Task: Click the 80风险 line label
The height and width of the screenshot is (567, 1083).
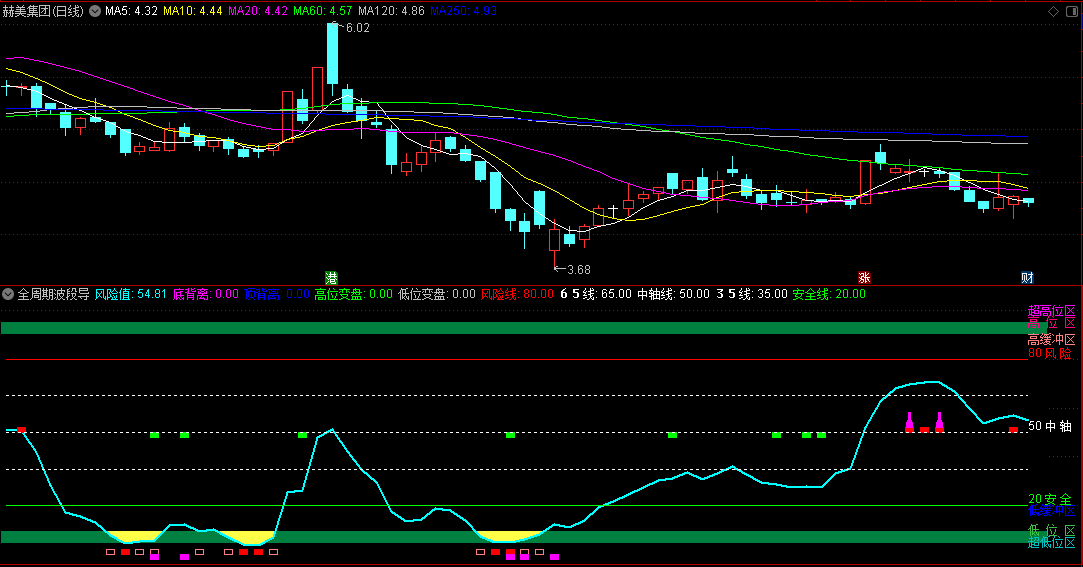Action: point(1050,354)
